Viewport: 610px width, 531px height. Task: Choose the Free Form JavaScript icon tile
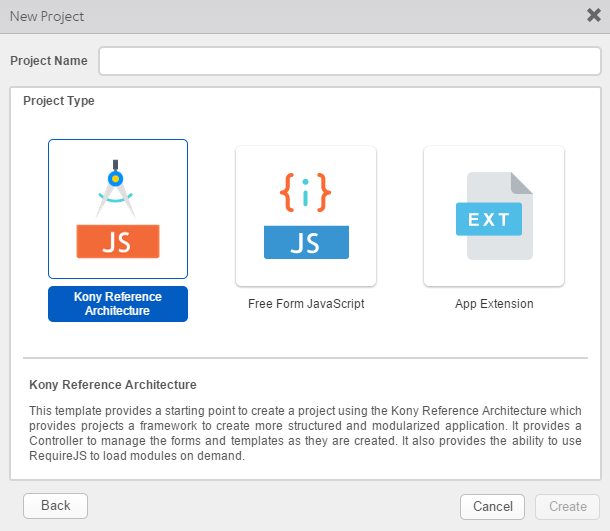[x=306, y=216]
